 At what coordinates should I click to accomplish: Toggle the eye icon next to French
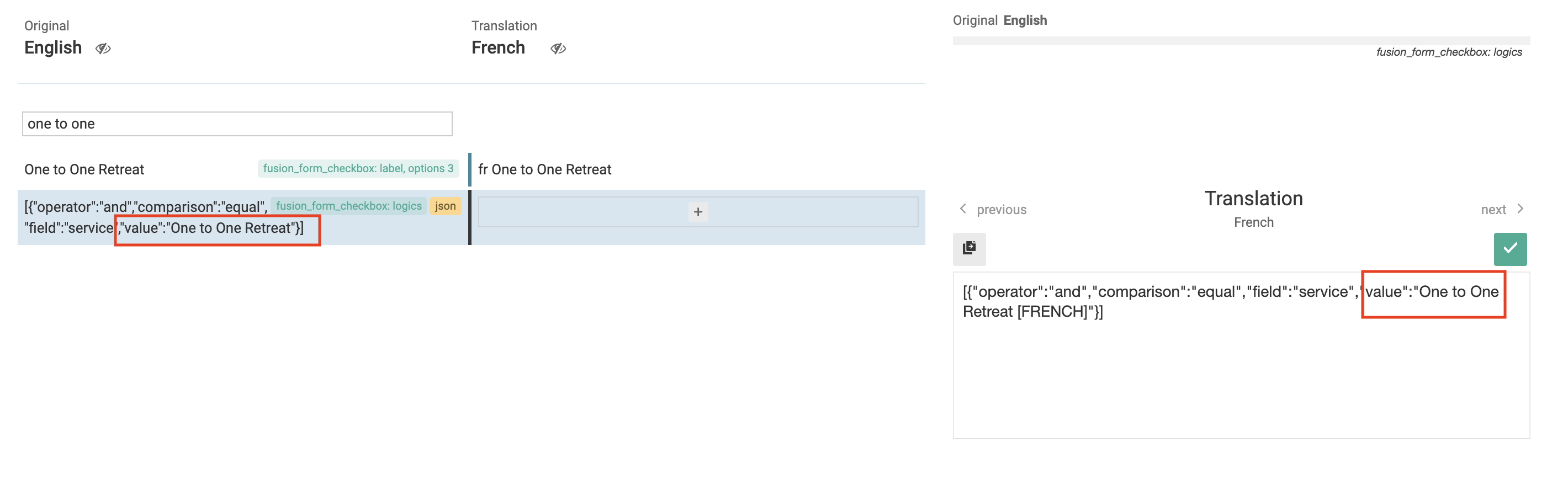(558, 48)
